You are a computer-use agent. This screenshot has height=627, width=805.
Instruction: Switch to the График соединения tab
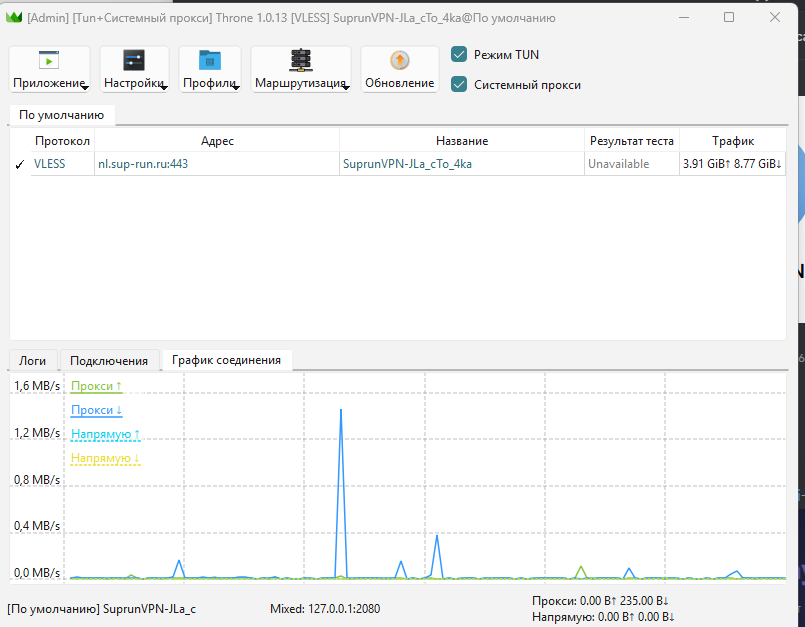[x=226, y=360]
